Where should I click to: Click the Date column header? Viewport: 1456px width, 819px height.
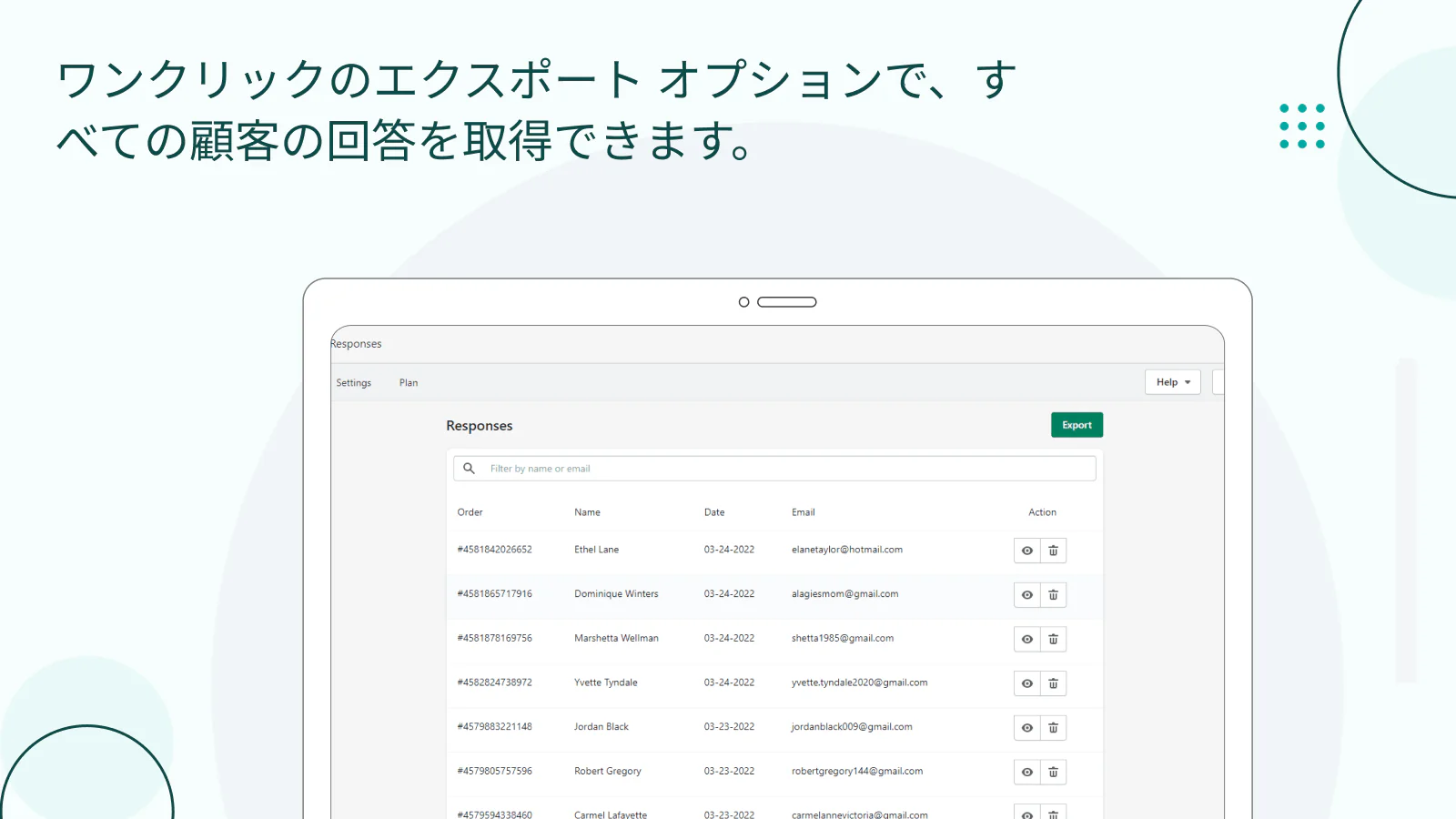coord(714,512)
